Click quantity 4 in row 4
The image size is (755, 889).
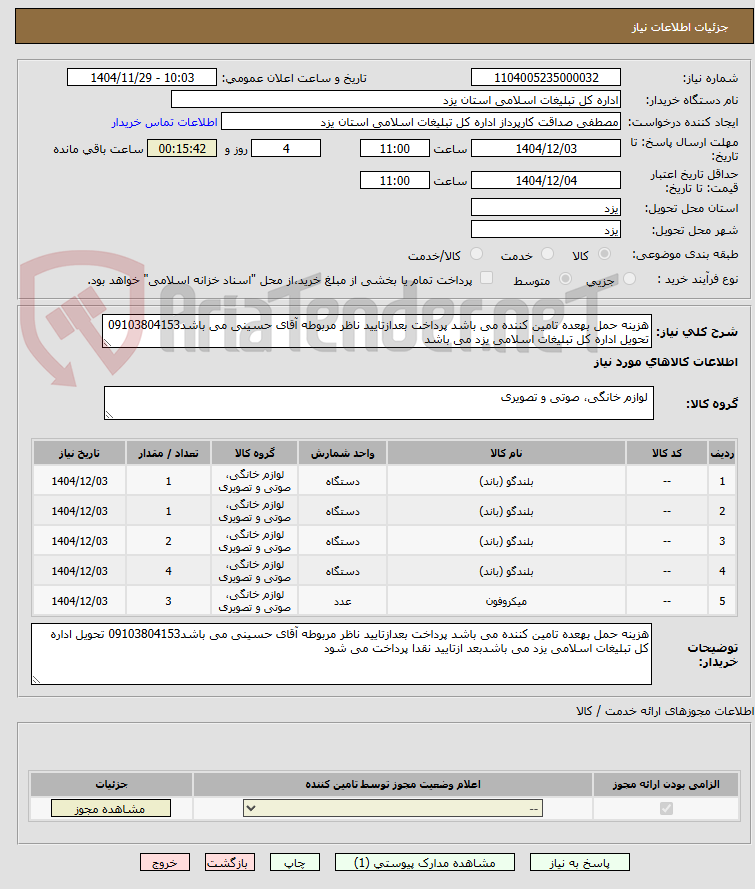click(168, 572)
